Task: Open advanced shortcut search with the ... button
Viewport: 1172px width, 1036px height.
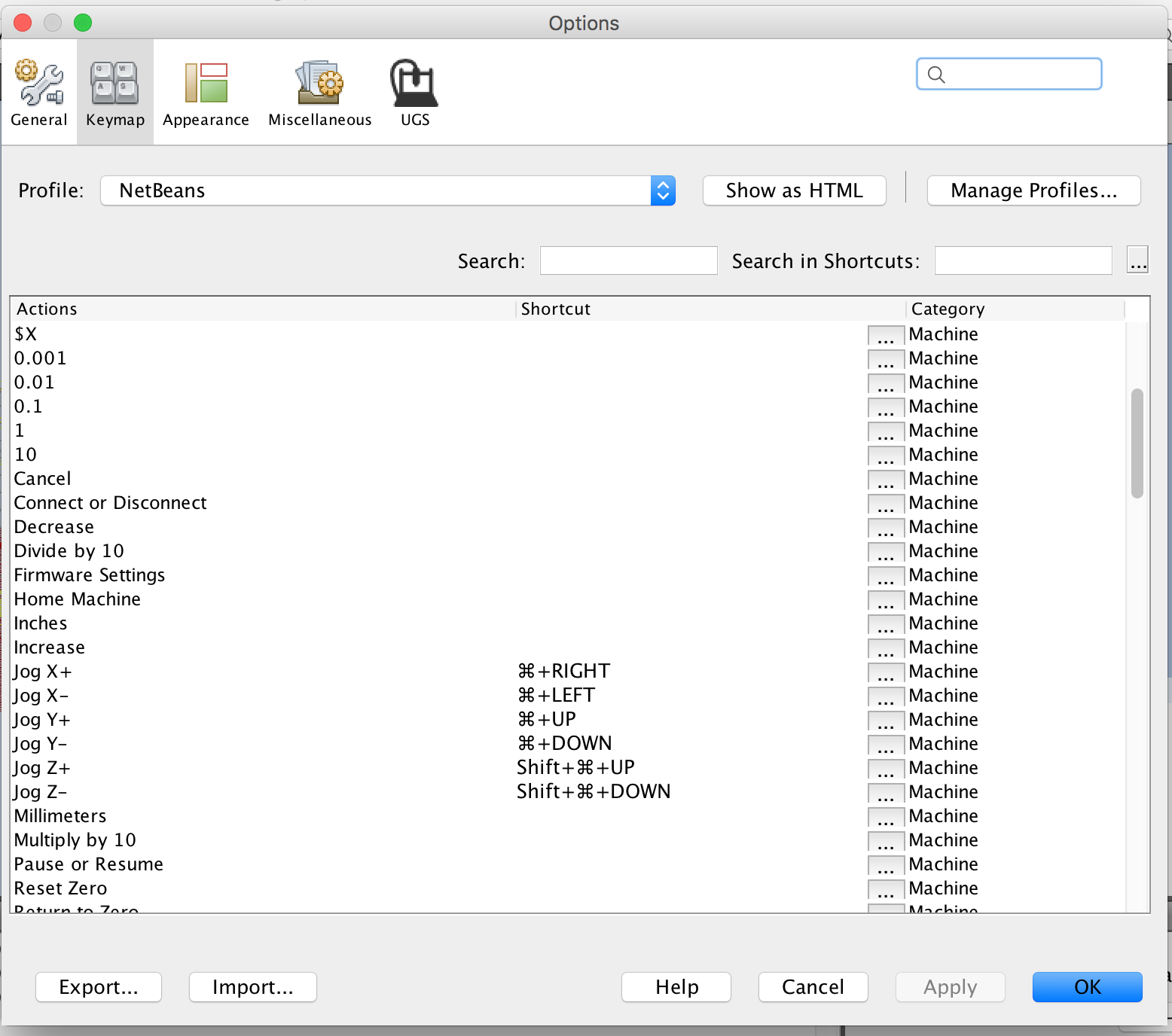Action: [x=1137, y=260]
